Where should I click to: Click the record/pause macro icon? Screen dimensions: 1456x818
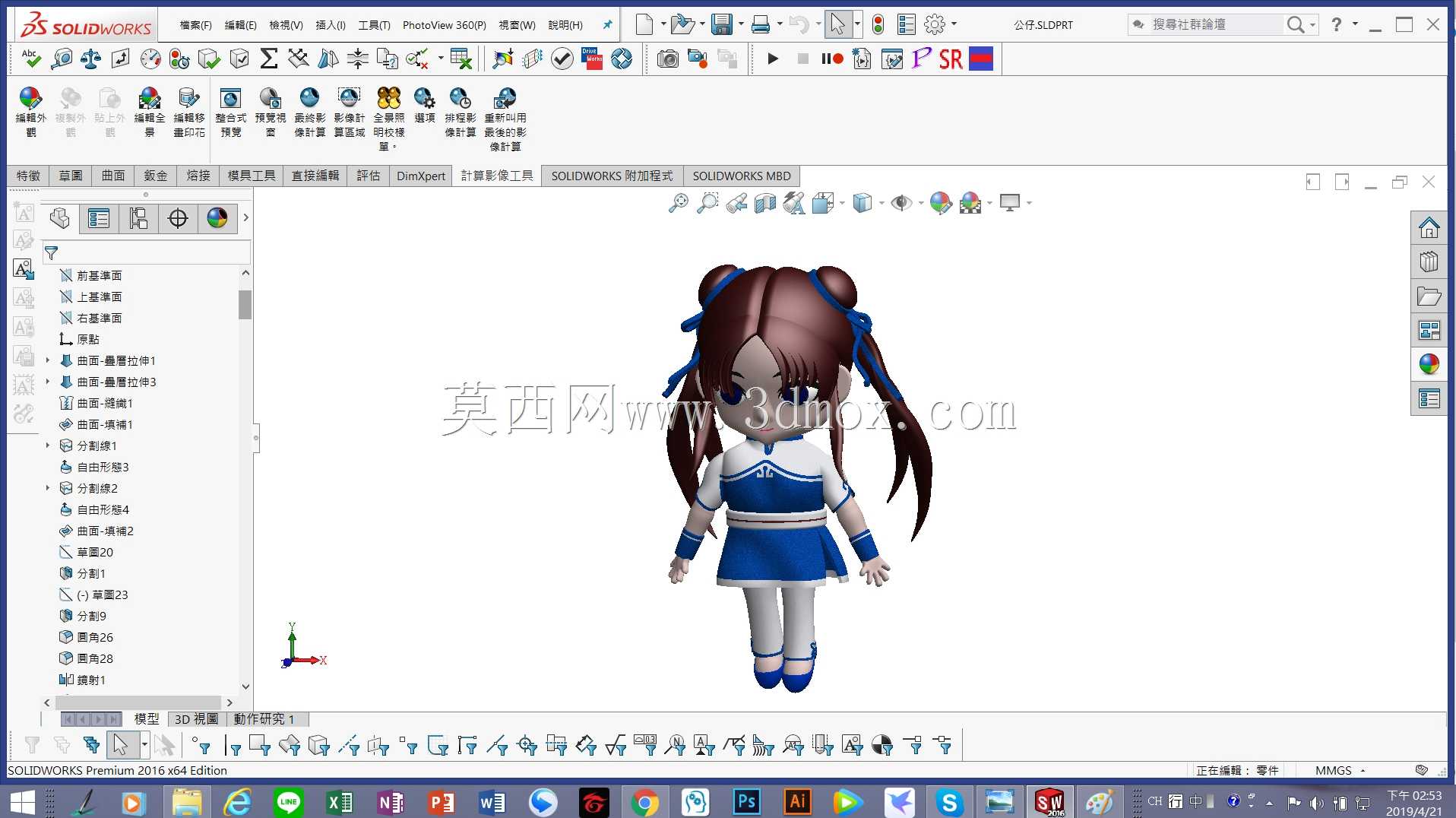(x=832, y=59)
